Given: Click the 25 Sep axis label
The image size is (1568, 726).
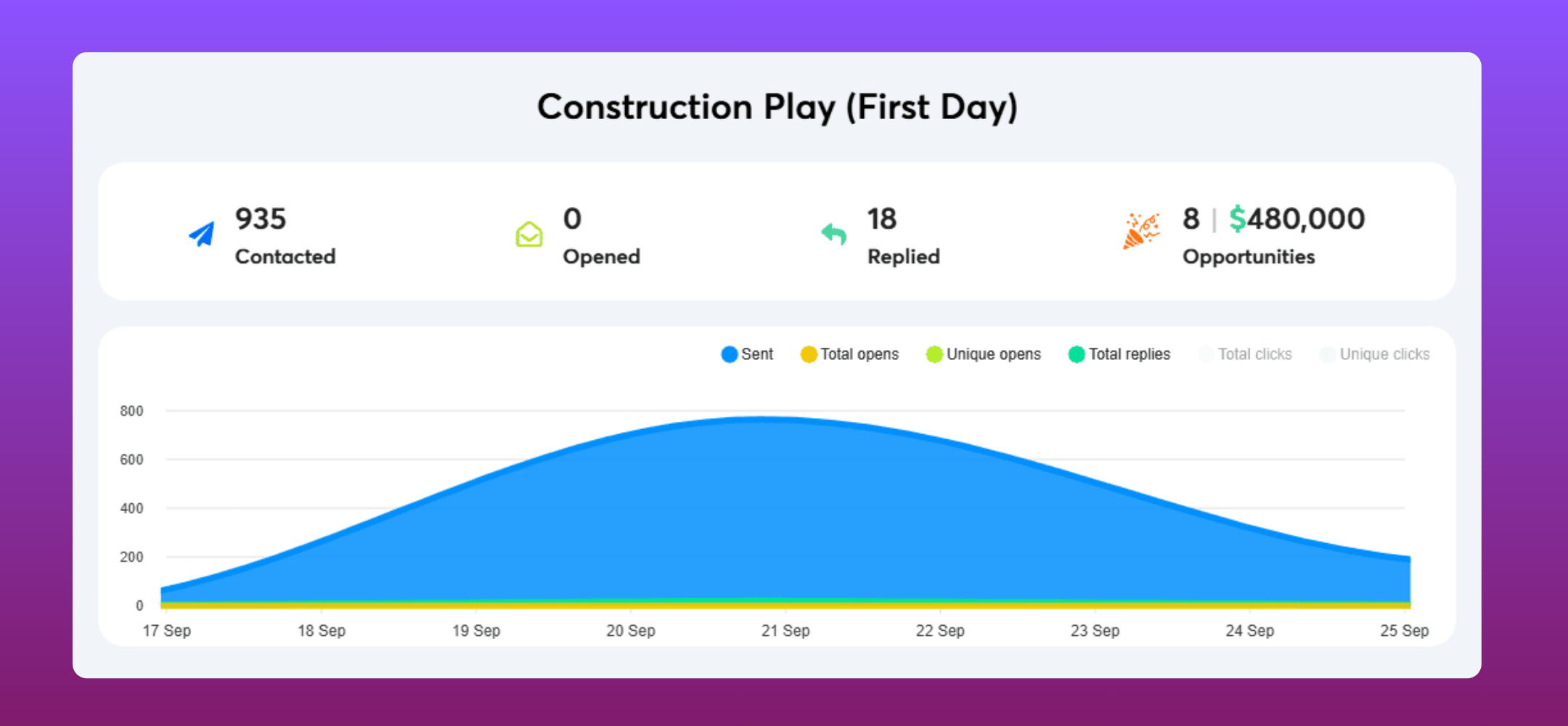Looking at the screenshot, I should [x=1404, y=630].
